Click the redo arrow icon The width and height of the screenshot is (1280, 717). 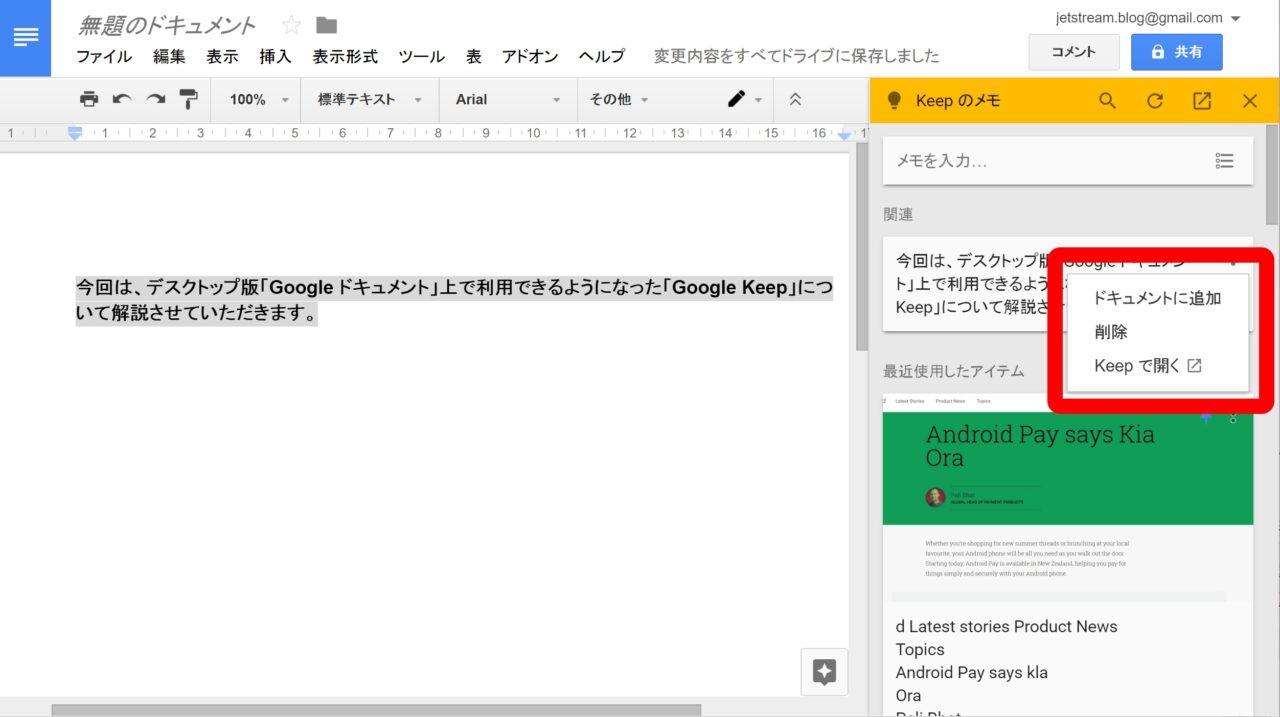pyautogui.click(x=156, y=99)
